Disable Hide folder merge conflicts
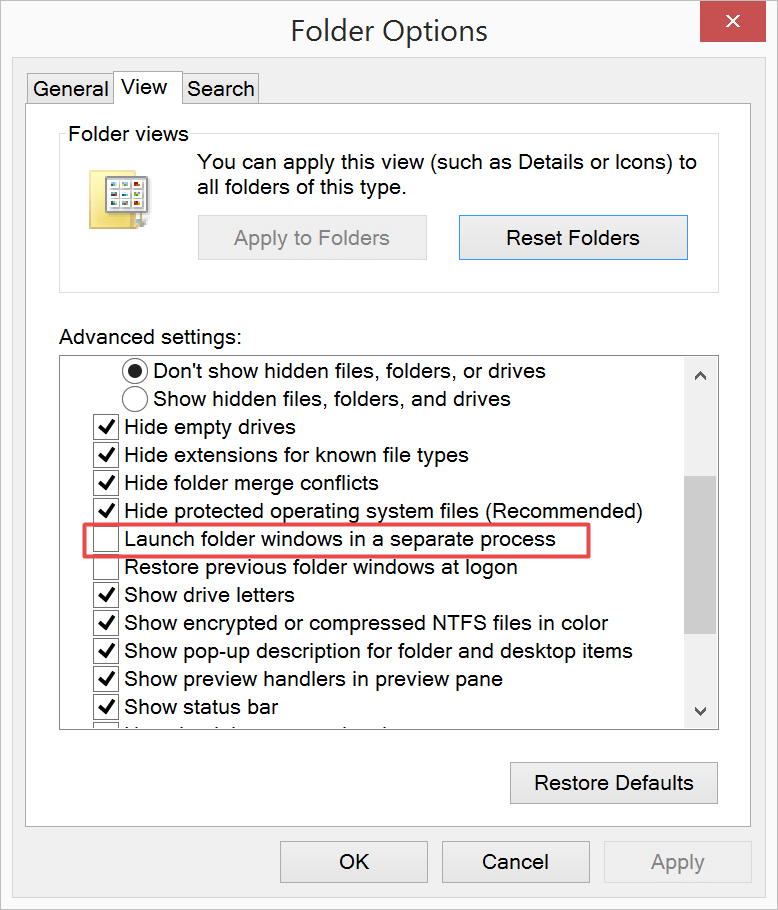The image size is (778, 910). click(105, 483)
